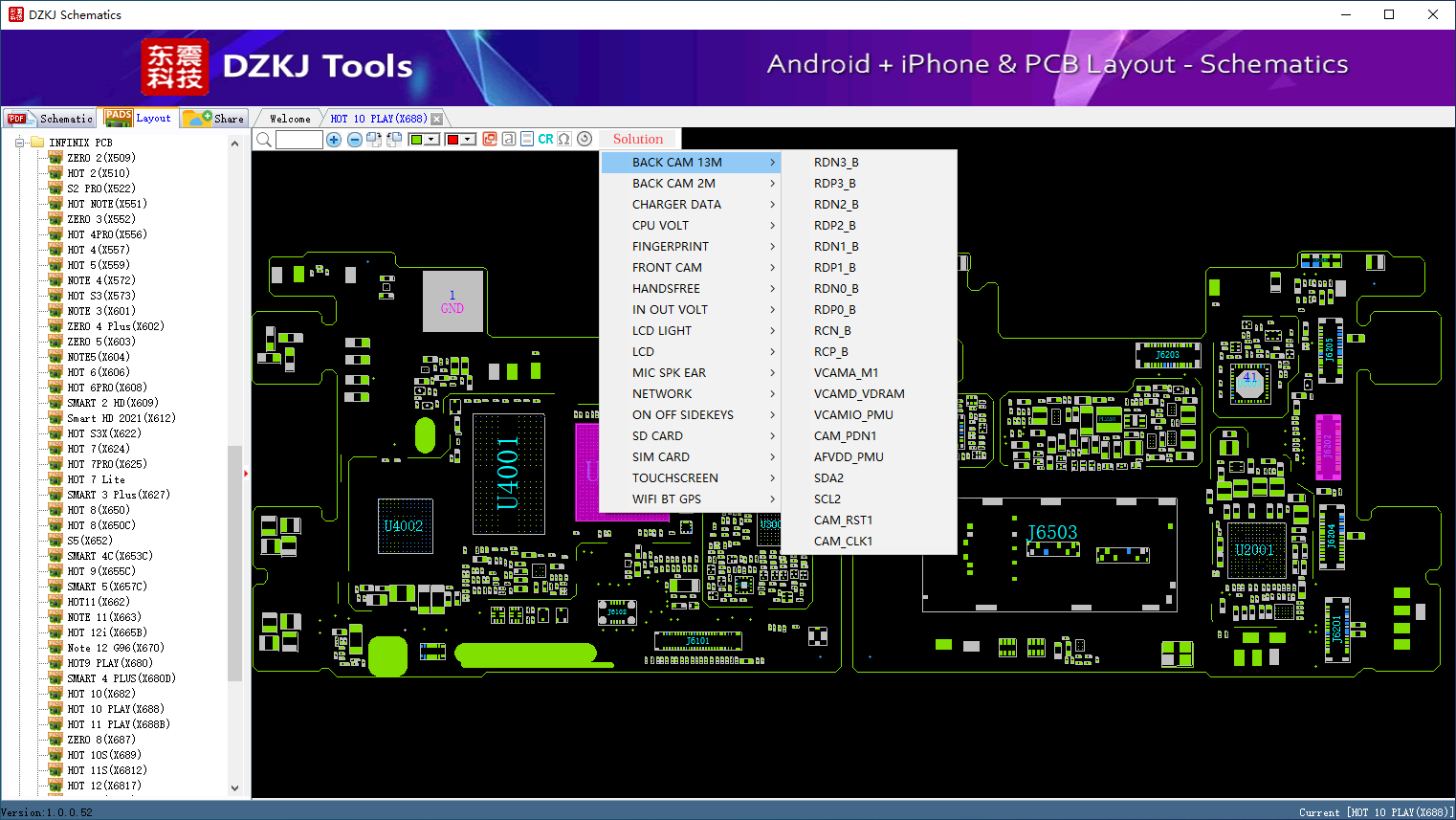Select the green color swatch
This screenshot has height=820, width=1456.
point(416,140)
